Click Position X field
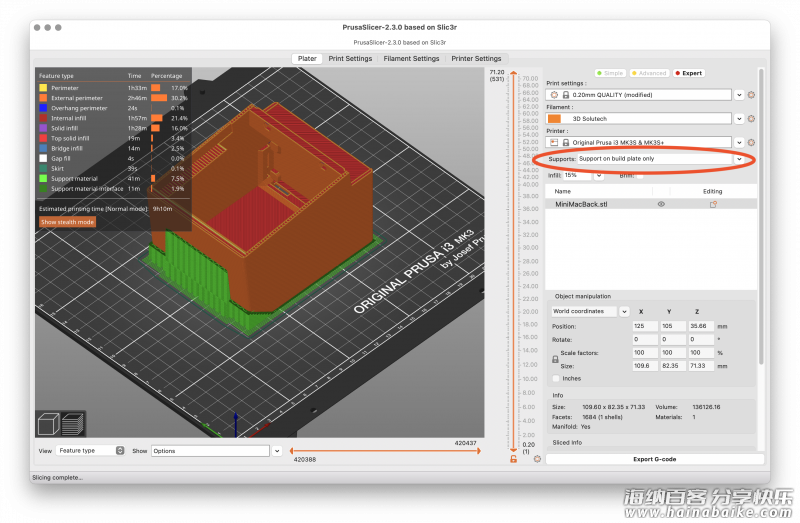Image resolution: width=800 pixels, height=523 pixels. [645, 326]
